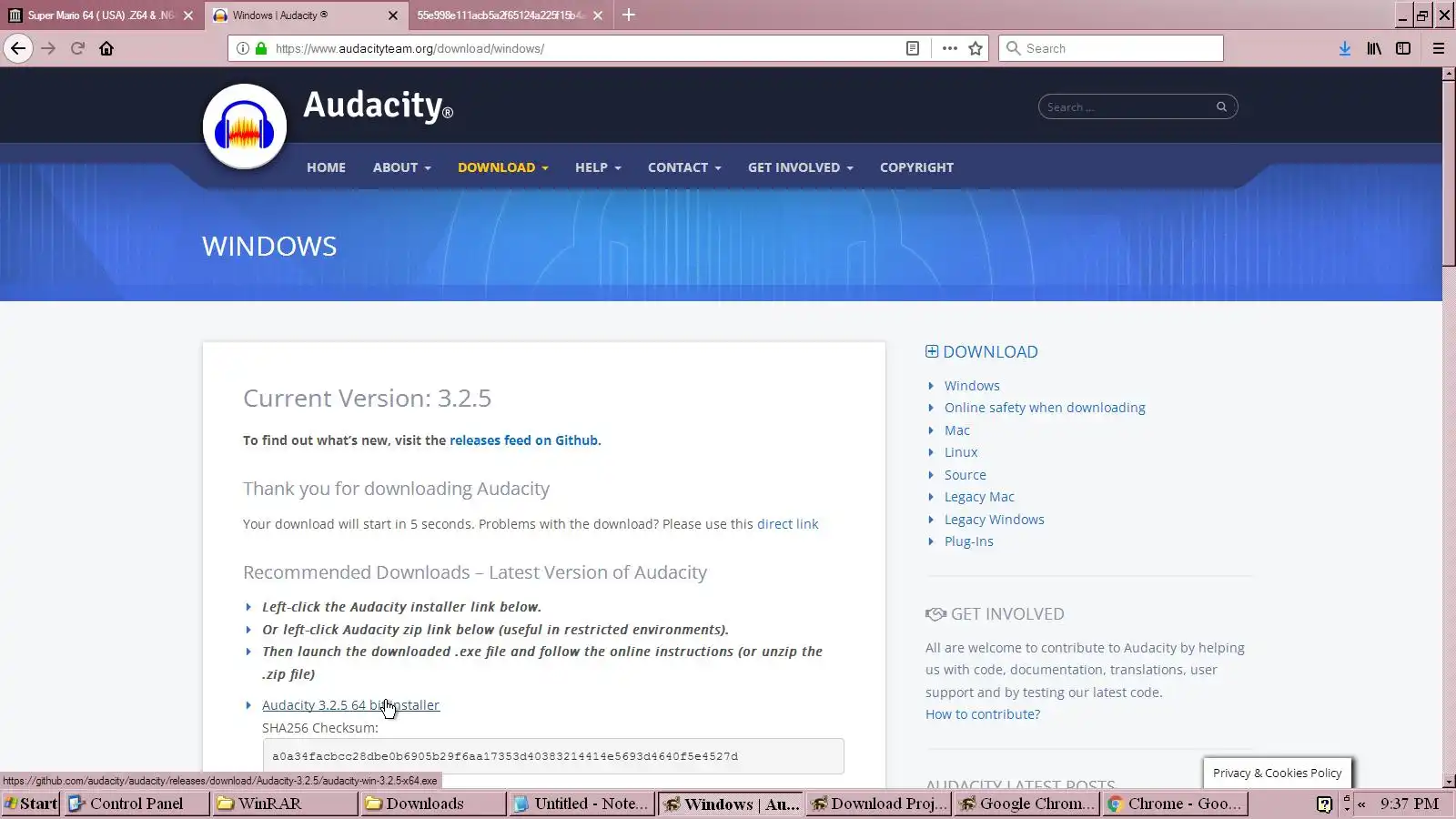Expand the GET INVOLVED menu
The height and width of the screenshot is (819, 1456).
(x=801, y=167)
